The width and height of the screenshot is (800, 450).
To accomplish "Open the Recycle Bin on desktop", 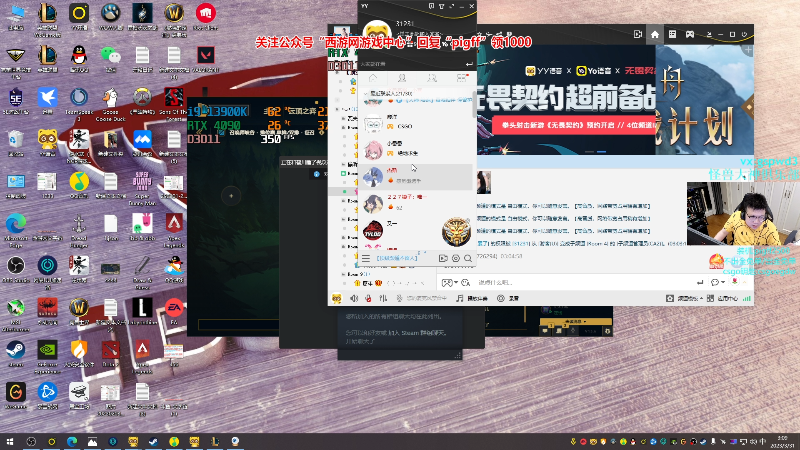I will click(15, 143).
